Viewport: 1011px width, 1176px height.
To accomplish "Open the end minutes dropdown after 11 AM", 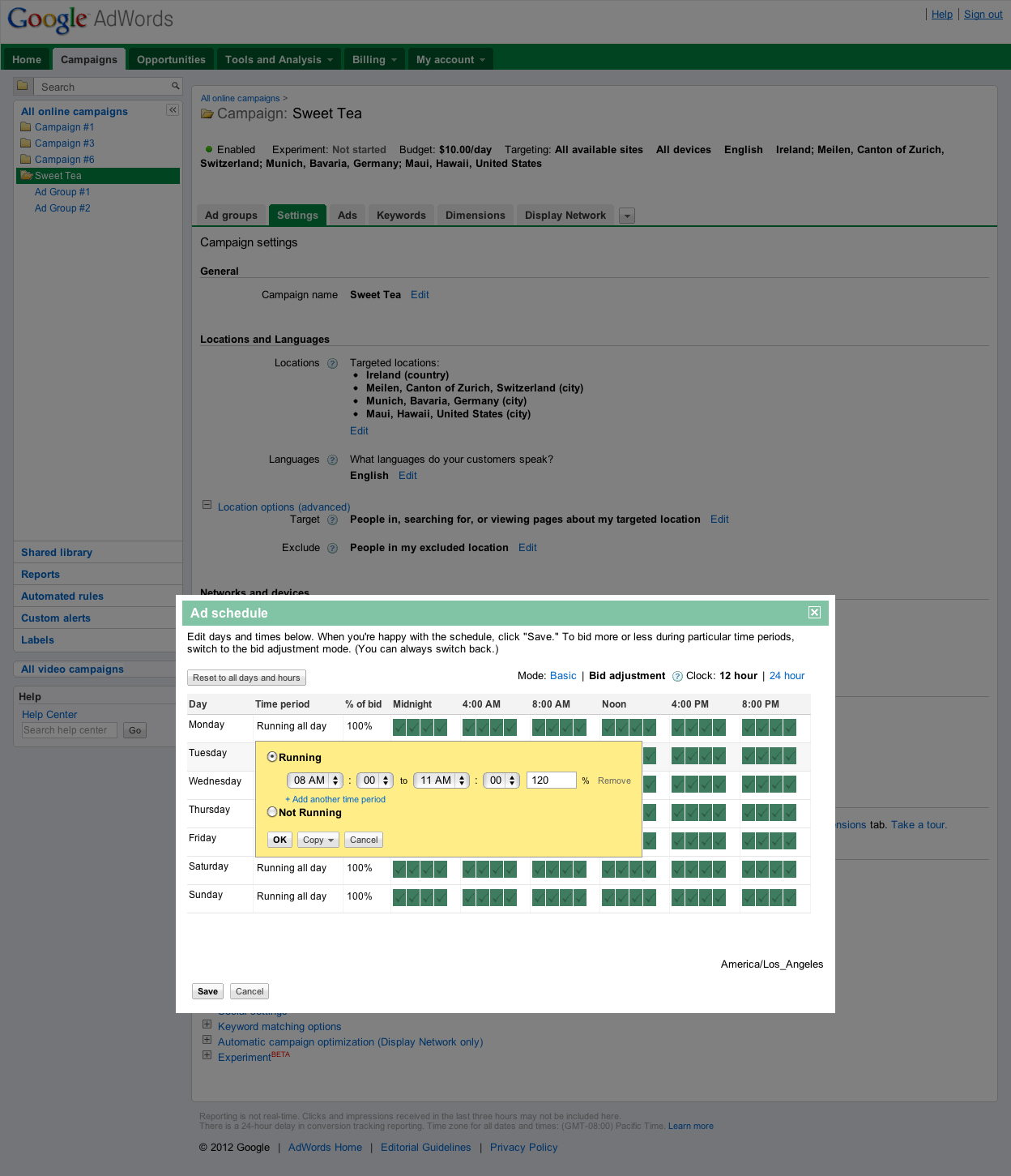I will click(x=501, y=780).
